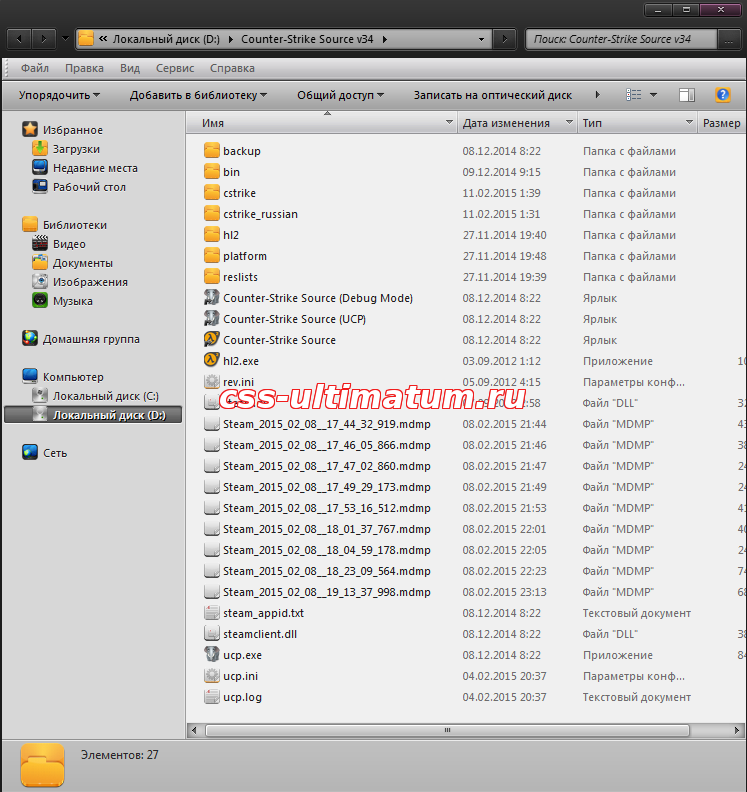Open the Сервис menu
Image resolution: width=747 pixels, height=792 pixels.
[x=175, y=68]
